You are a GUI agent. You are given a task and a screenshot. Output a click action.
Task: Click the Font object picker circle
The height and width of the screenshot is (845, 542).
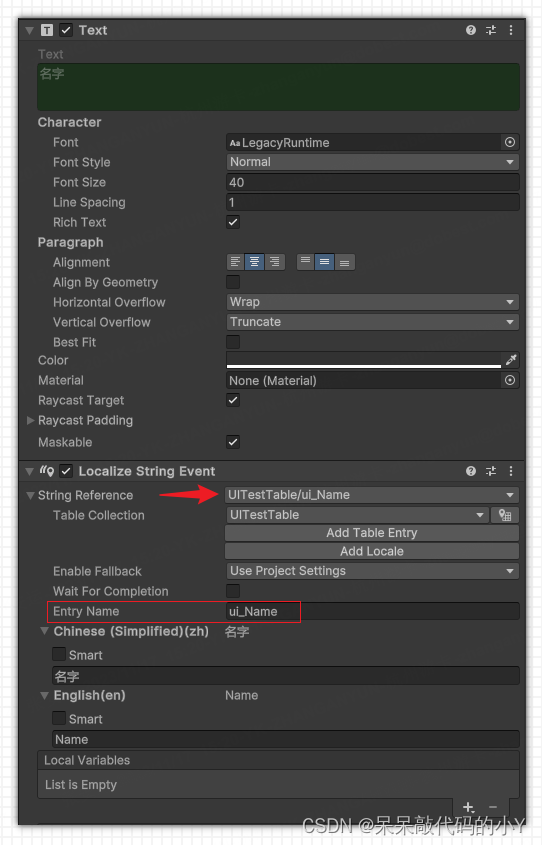click(x=510, y=142)
